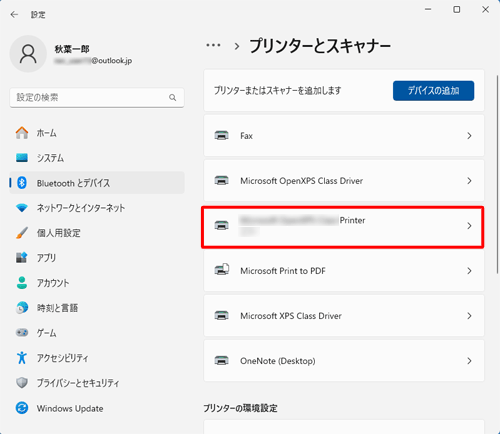This screenshot has height=434, width=500.
Task: Expand OneNote (Desktop) chevron
Action: pos(469,361)
